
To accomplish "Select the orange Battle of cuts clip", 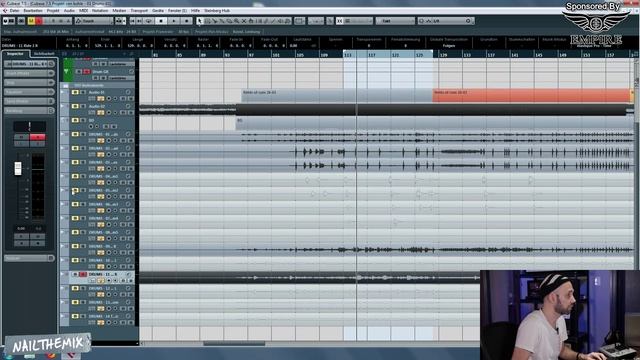I will 531,95.
